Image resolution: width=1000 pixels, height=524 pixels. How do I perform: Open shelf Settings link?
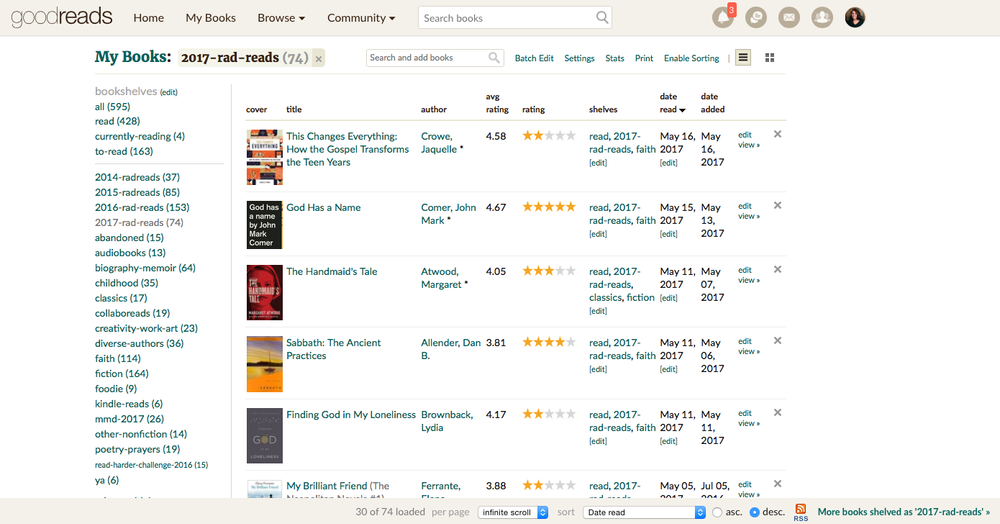[x=579, y=58]
